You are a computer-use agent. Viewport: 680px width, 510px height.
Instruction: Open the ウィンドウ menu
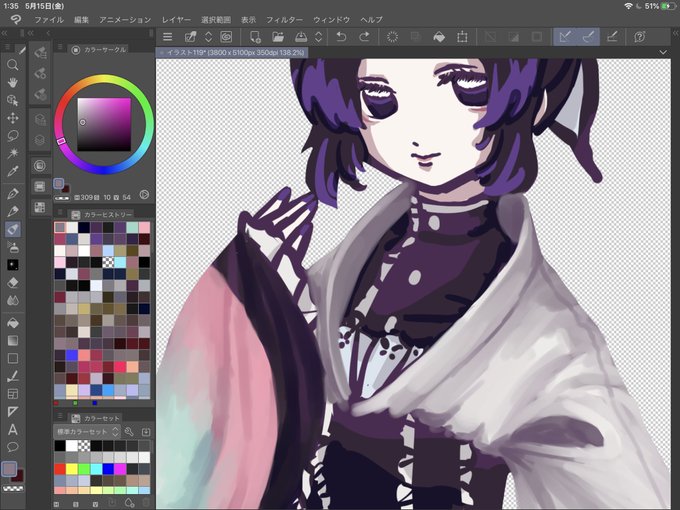[331, 20]
